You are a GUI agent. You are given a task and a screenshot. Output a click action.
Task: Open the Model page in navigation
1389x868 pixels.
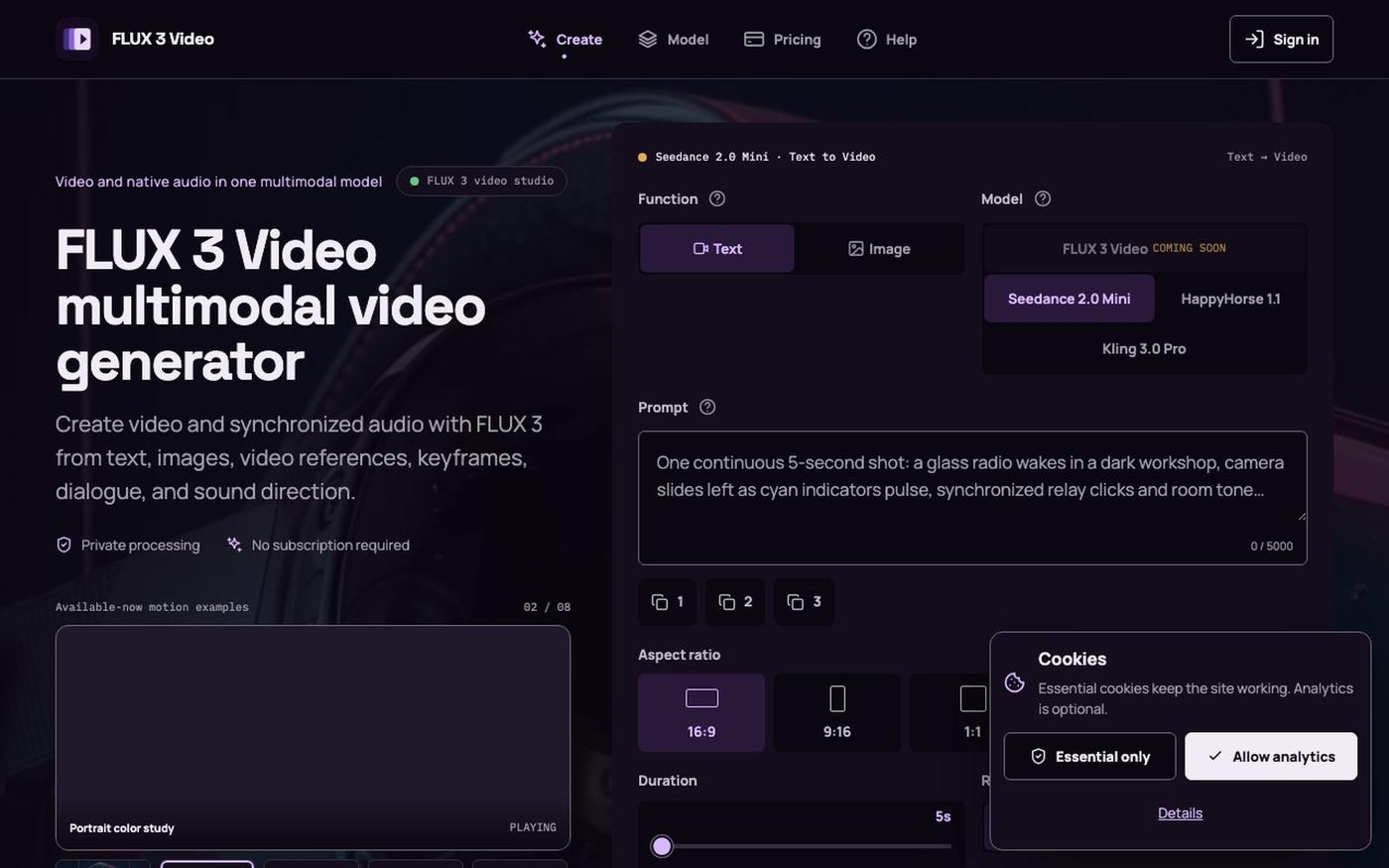coord(674,39)
